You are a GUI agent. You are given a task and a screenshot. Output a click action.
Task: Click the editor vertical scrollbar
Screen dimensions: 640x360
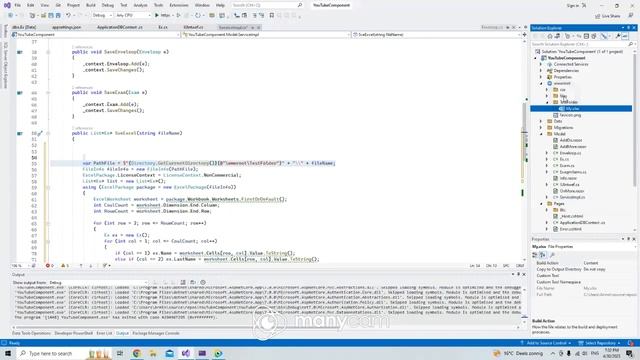click(x=524, y=151)
